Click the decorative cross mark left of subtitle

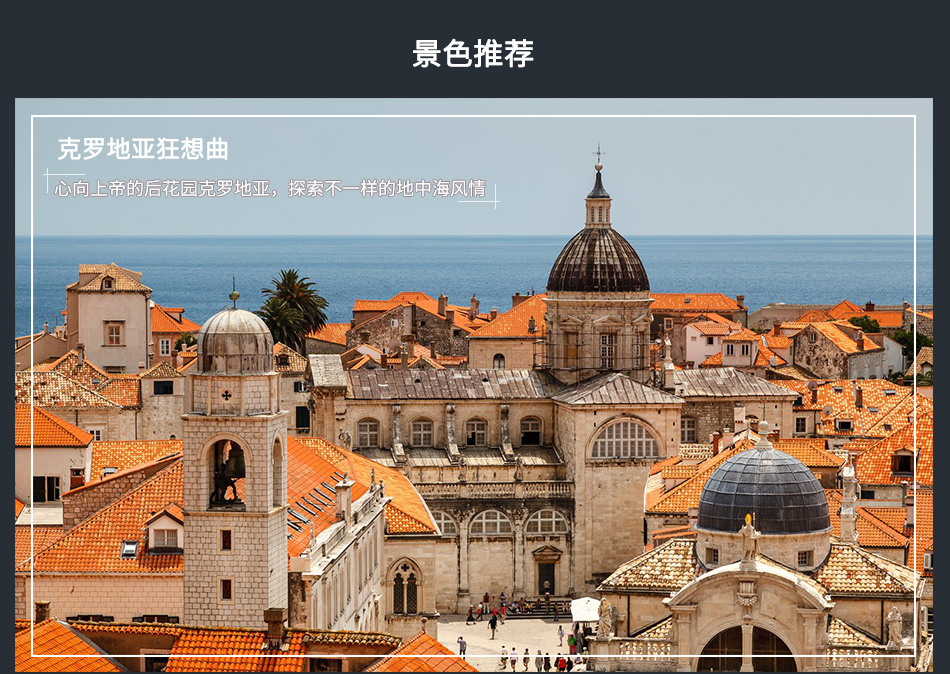click(x=49, y=181)
